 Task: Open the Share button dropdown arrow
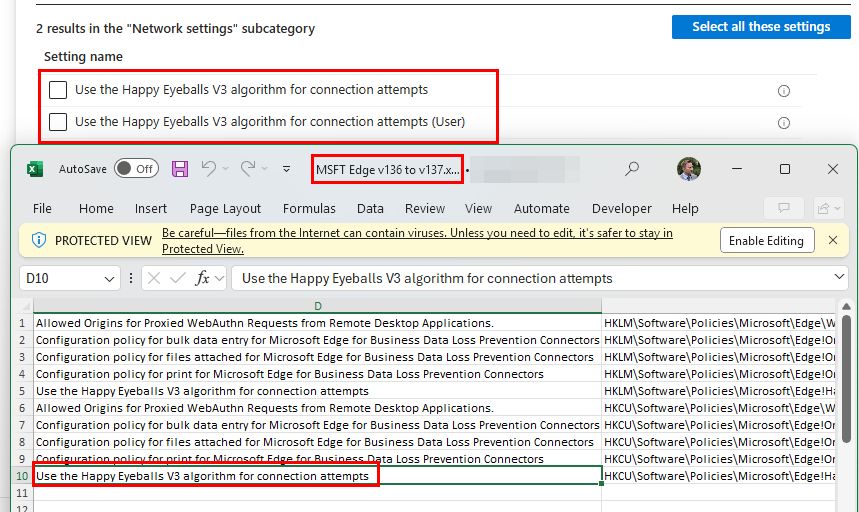(x=837, y=209)
